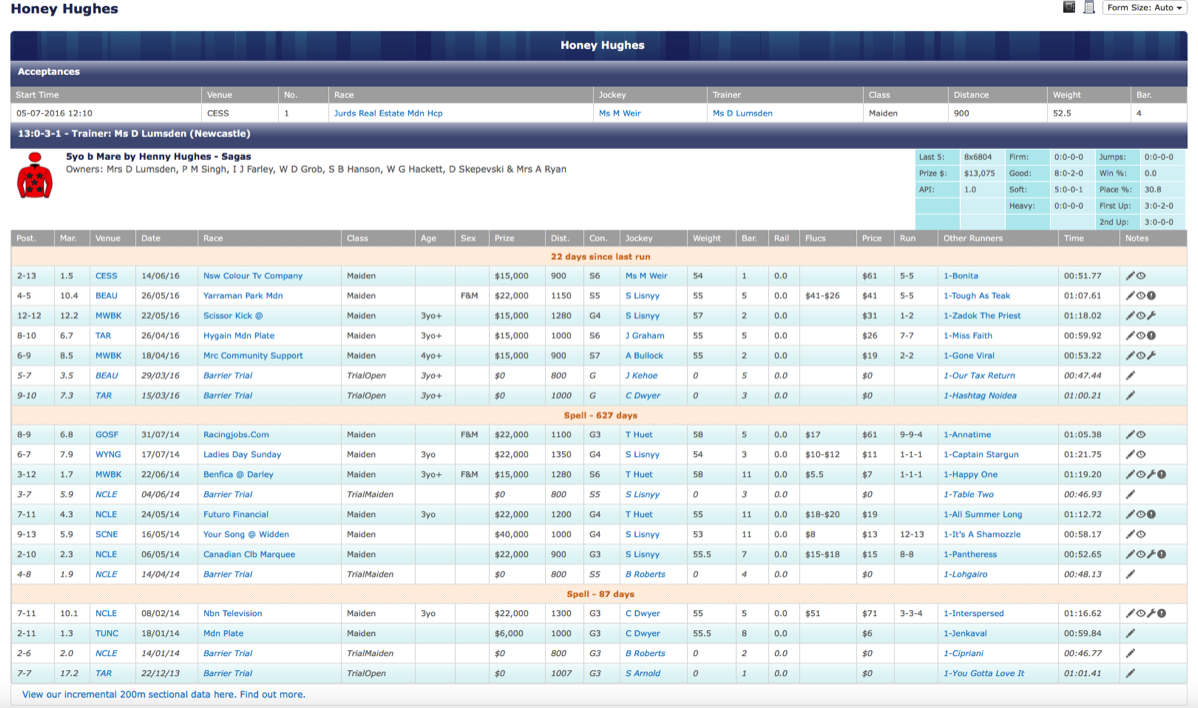Click pencil icon for Racingjobs.Com race row
This screenshot has height=708, width=1198.
(x=1130, y=435)
